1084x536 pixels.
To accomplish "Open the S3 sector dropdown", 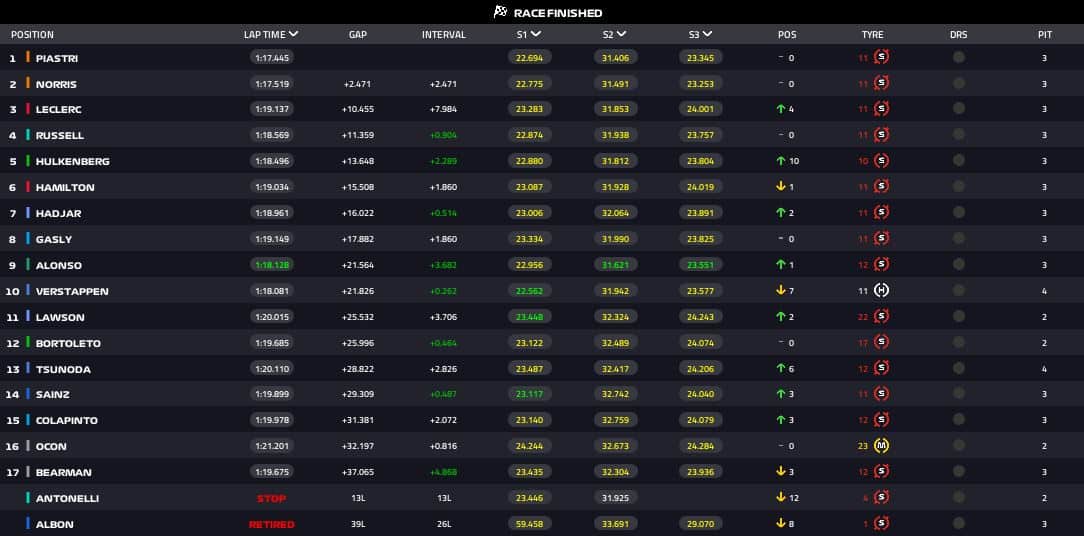I will [707, 34].
